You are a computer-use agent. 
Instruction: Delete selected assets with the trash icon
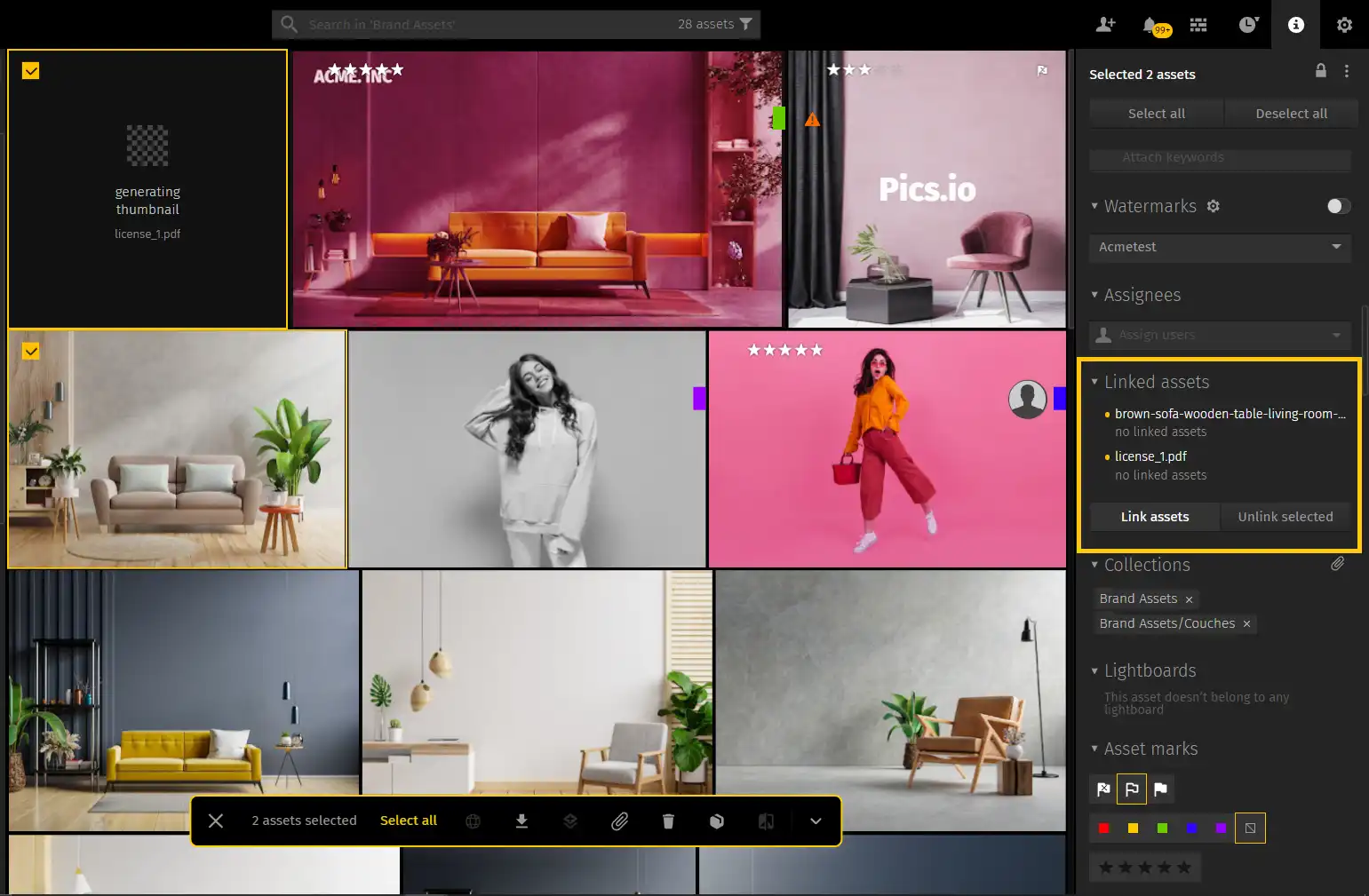[x=668, y=821]
